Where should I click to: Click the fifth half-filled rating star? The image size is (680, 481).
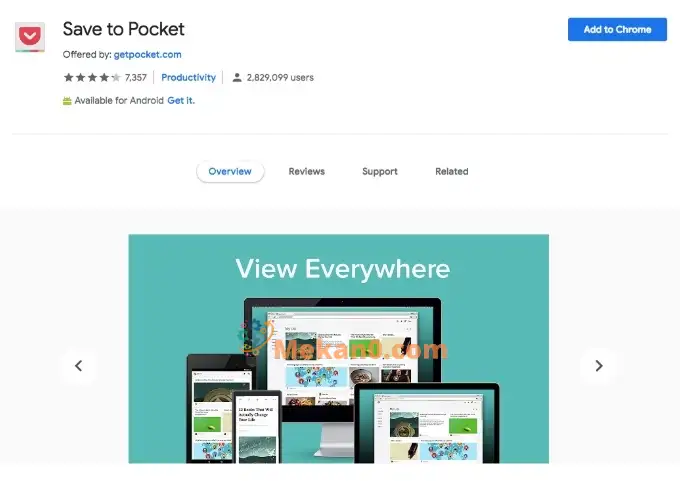click(116, 78)
